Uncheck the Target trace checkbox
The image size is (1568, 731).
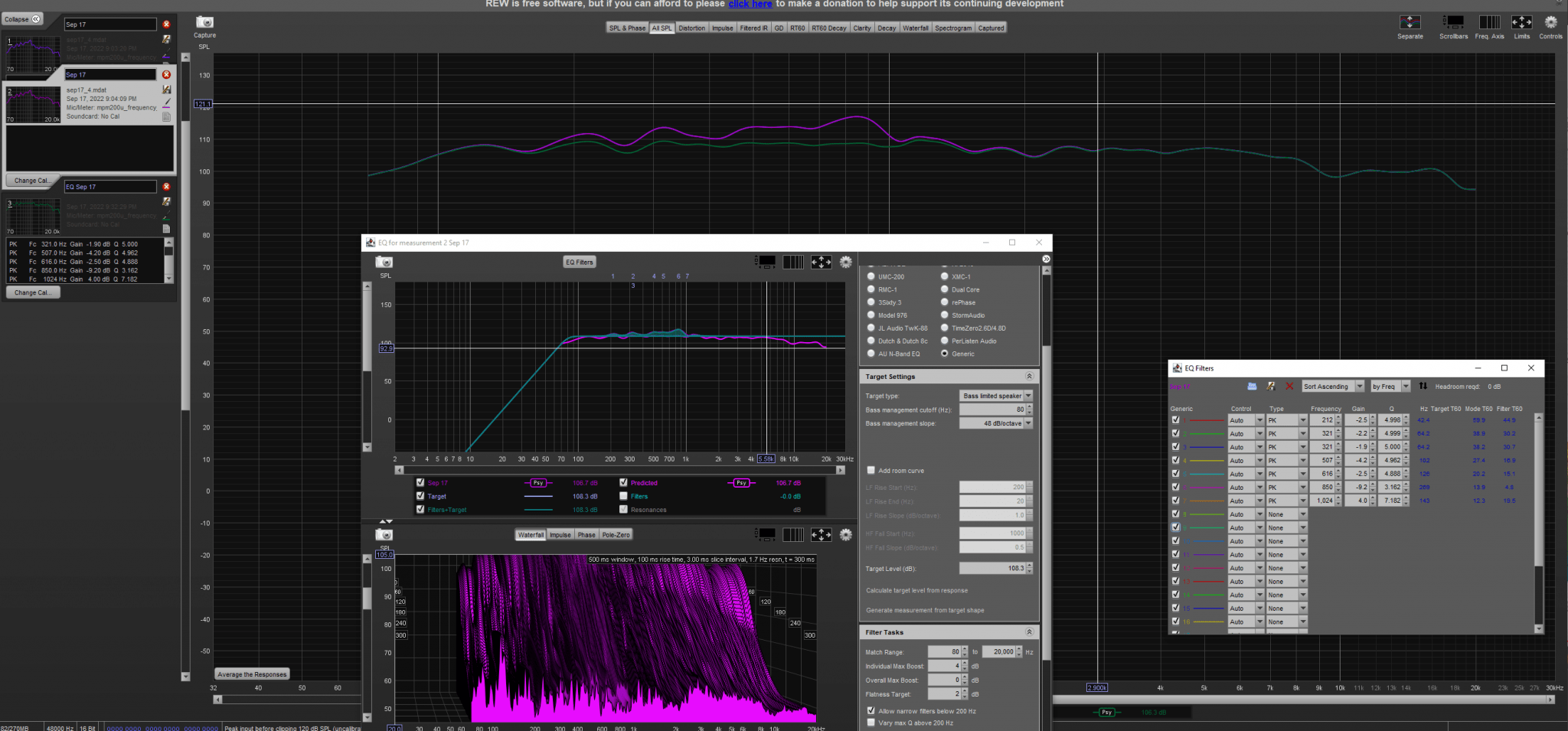coord(420,496)
